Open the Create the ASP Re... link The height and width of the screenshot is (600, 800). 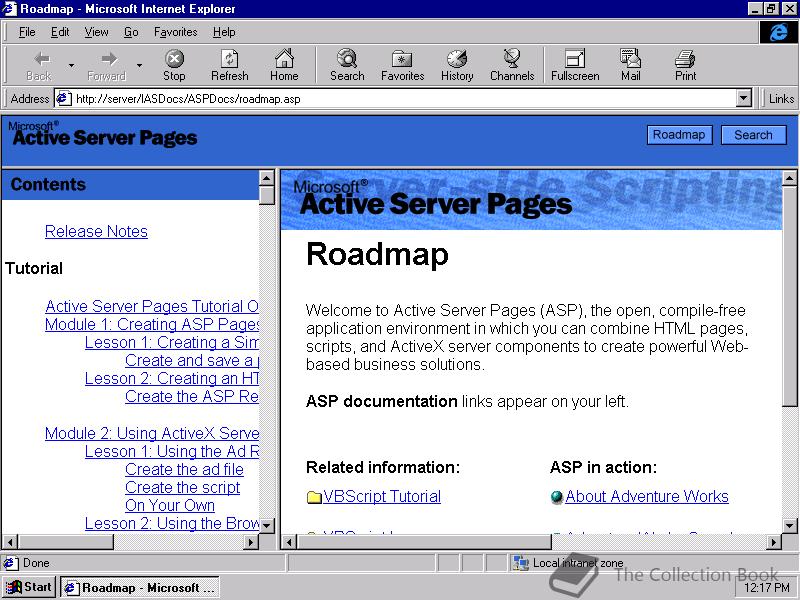click(x=192, y=396)
